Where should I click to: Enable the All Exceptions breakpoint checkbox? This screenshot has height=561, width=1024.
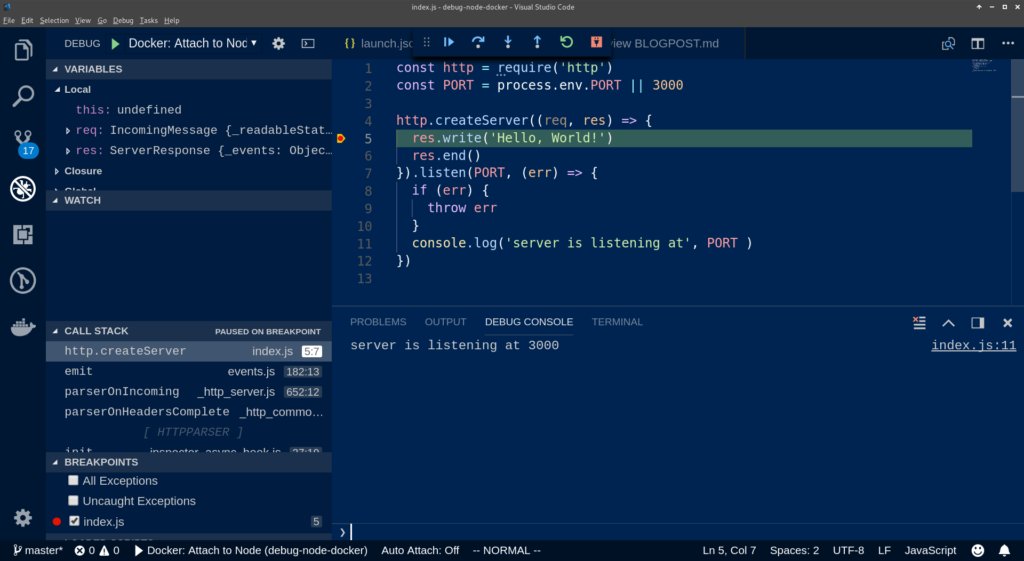(73, 481)
